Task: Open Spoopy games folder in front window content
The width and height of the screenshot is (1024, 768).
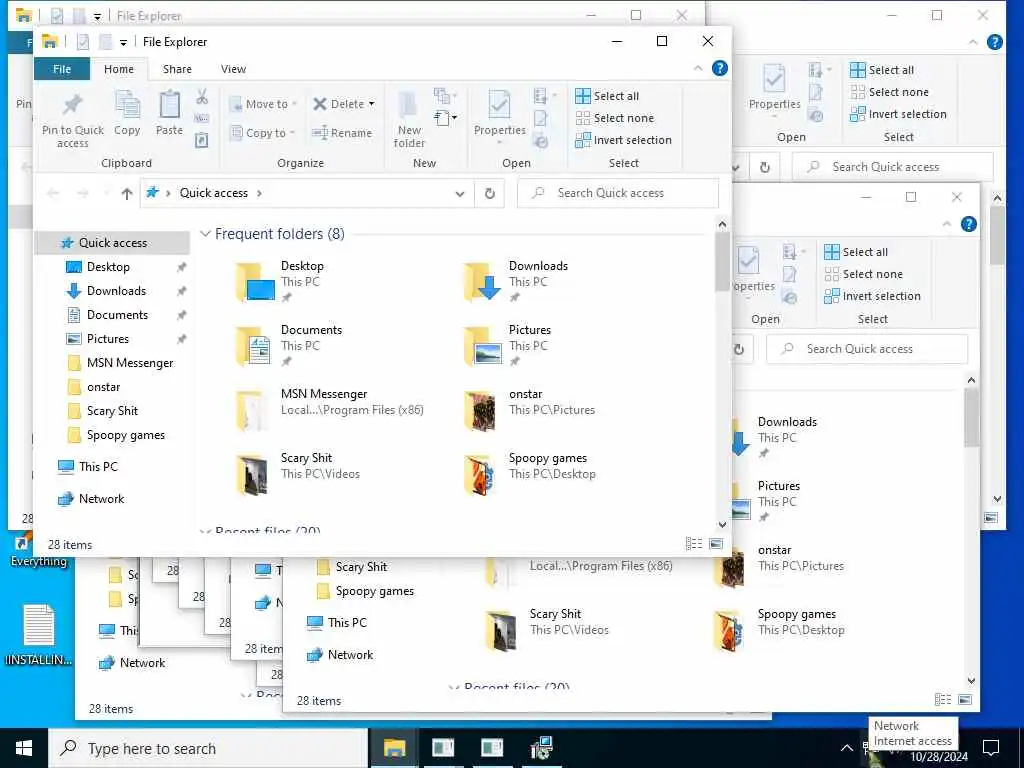Action: click(529, 473)
